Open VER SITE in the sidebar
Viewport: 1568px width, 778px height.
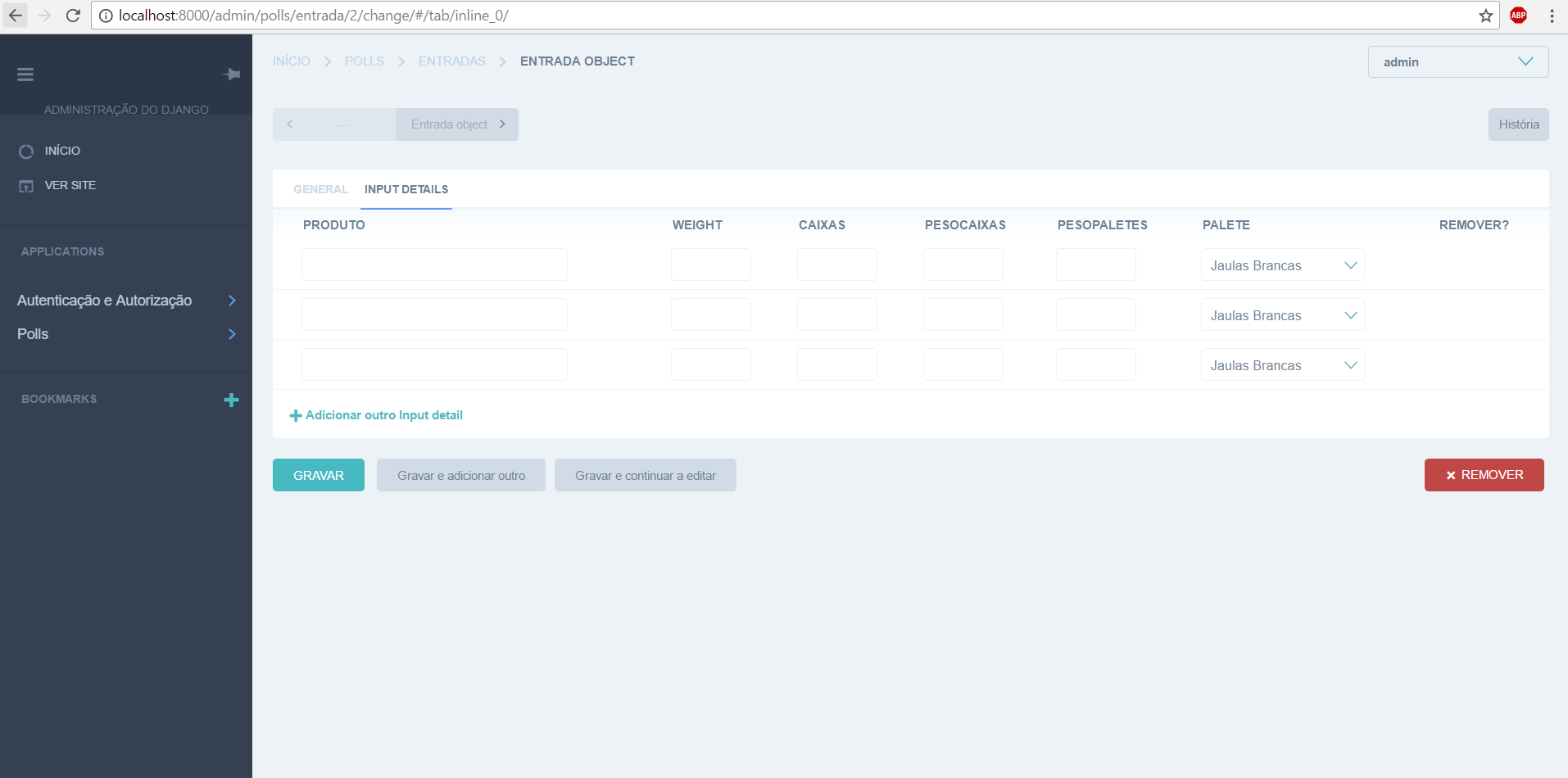pyautogui.click(x=70, y=185)
